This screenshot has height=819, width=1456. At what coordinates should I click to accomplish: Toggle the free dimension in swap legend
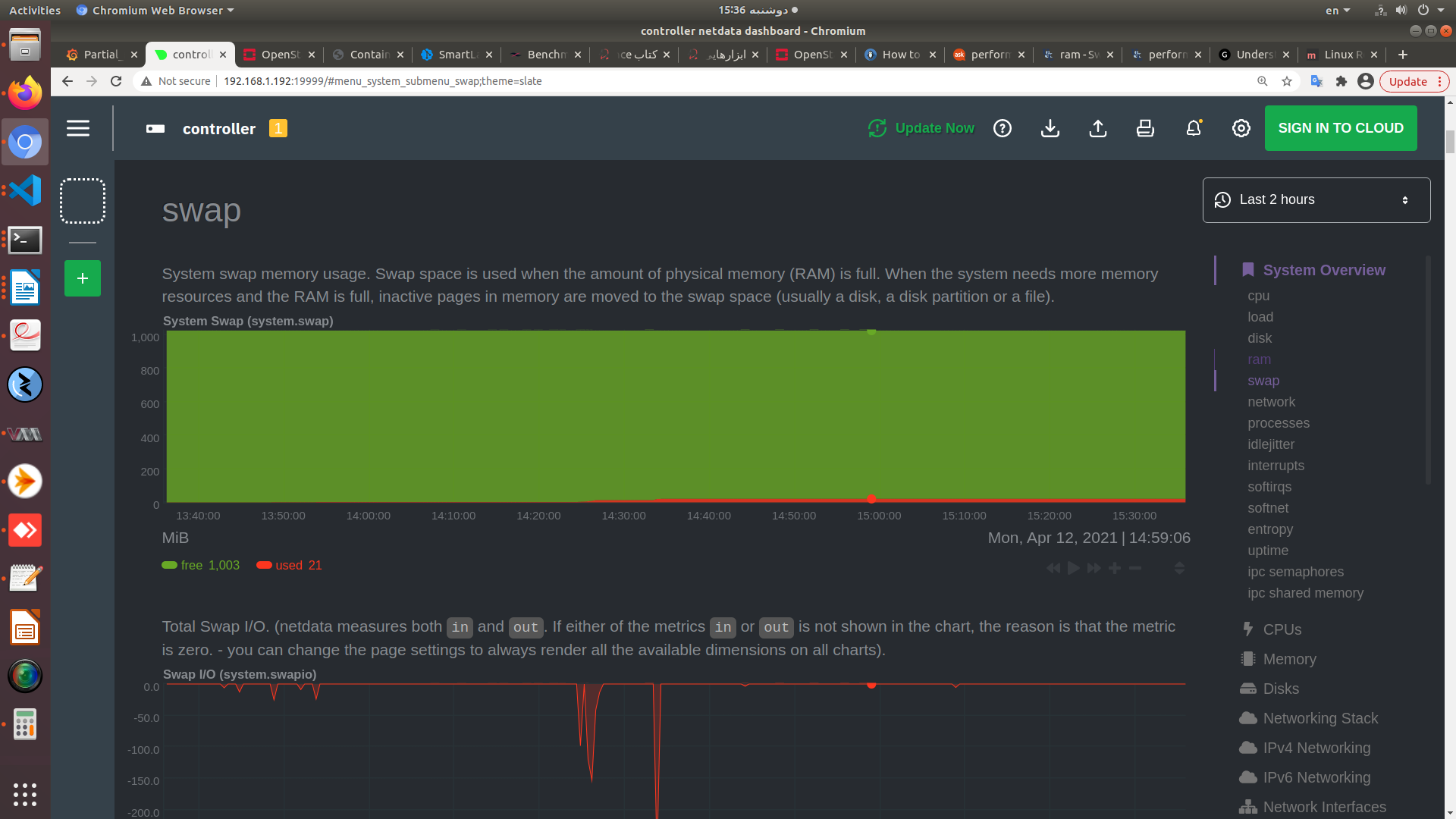coord(191,565)
